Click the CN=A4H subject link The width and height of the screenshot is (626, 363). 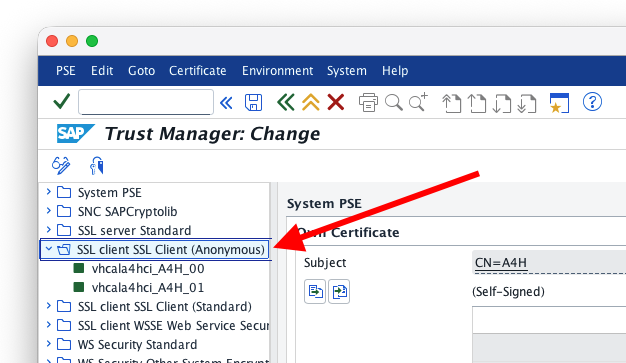tap(501, 263)
